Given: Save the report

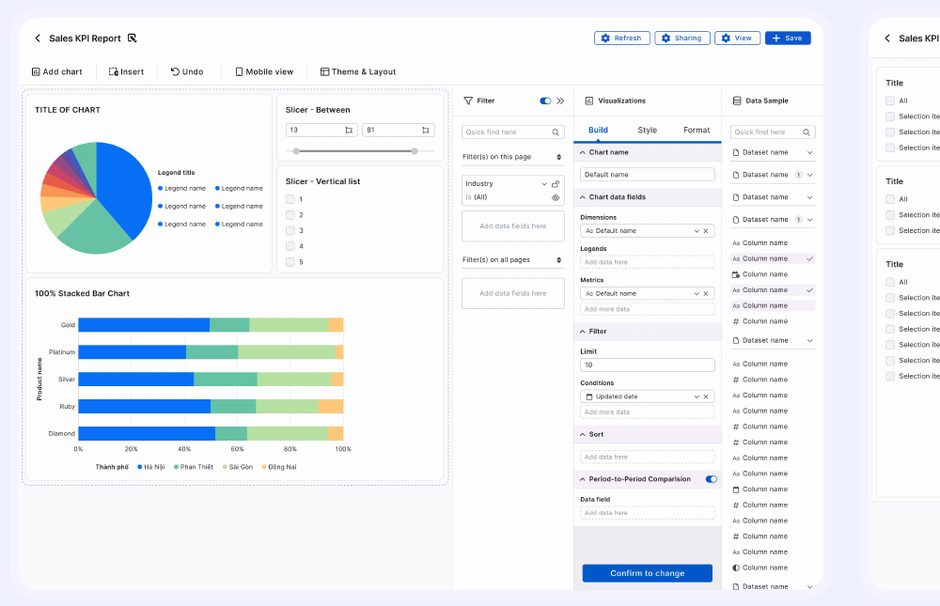Looking at the screenshot, I should (788, 38).
